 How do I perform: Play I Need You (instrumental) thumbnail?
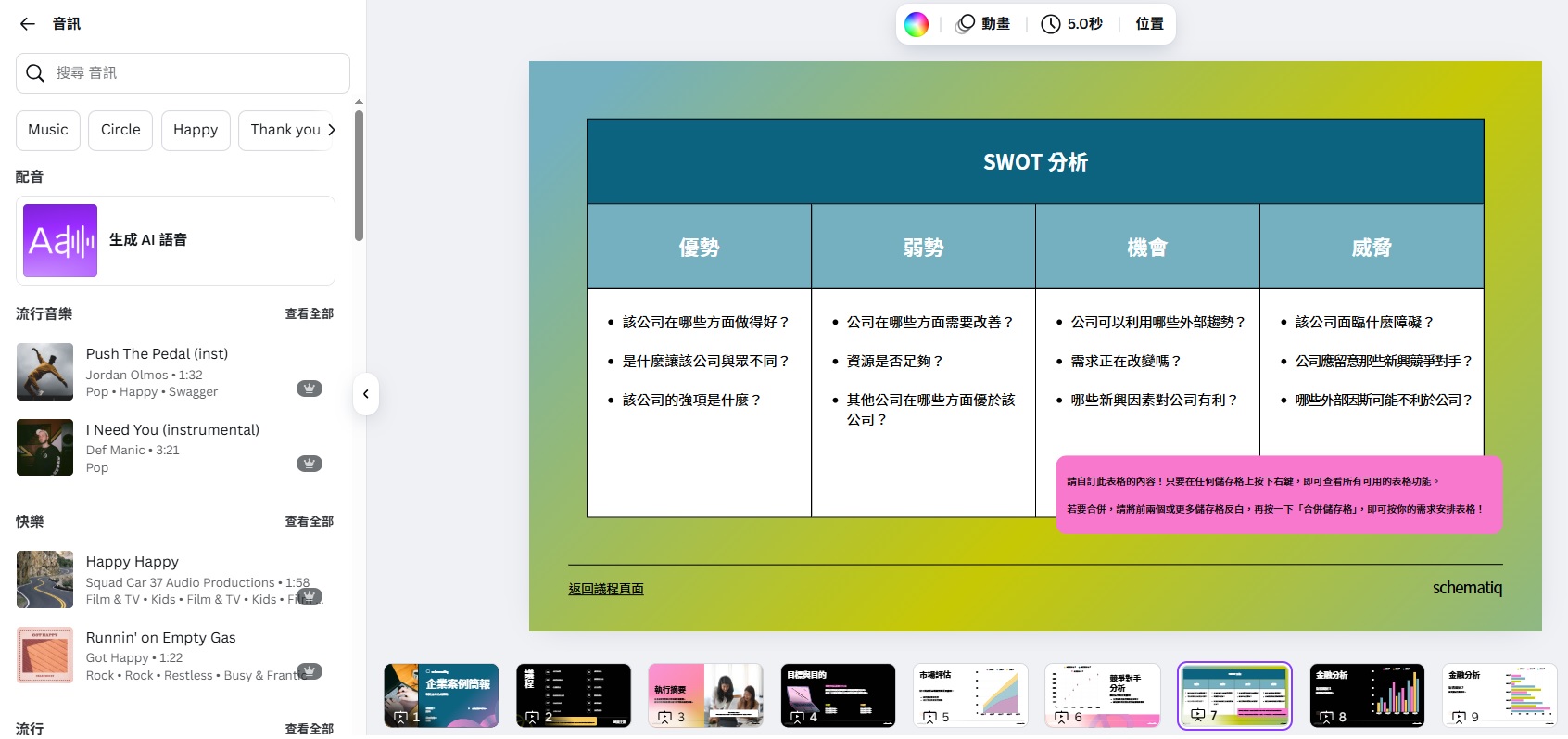click(44, 448)
